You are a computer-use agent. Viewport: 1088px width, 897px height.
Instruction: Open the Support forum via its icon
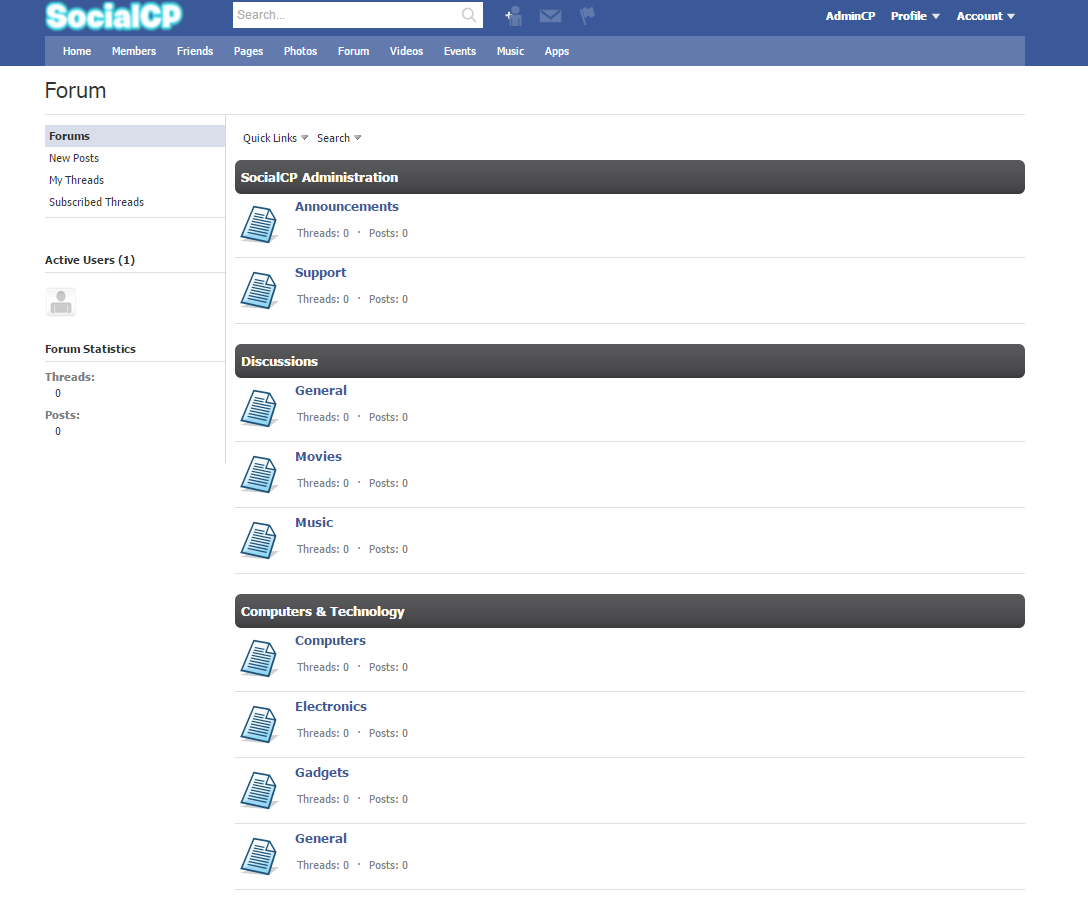(x=259, y=290)
